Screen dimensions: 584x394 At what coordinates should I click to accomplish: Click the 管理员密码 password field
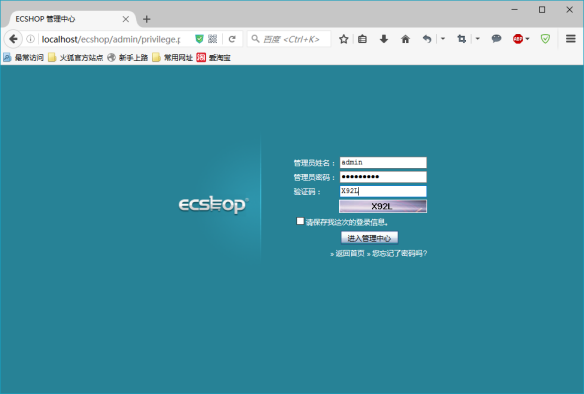[x=383, y=177]
